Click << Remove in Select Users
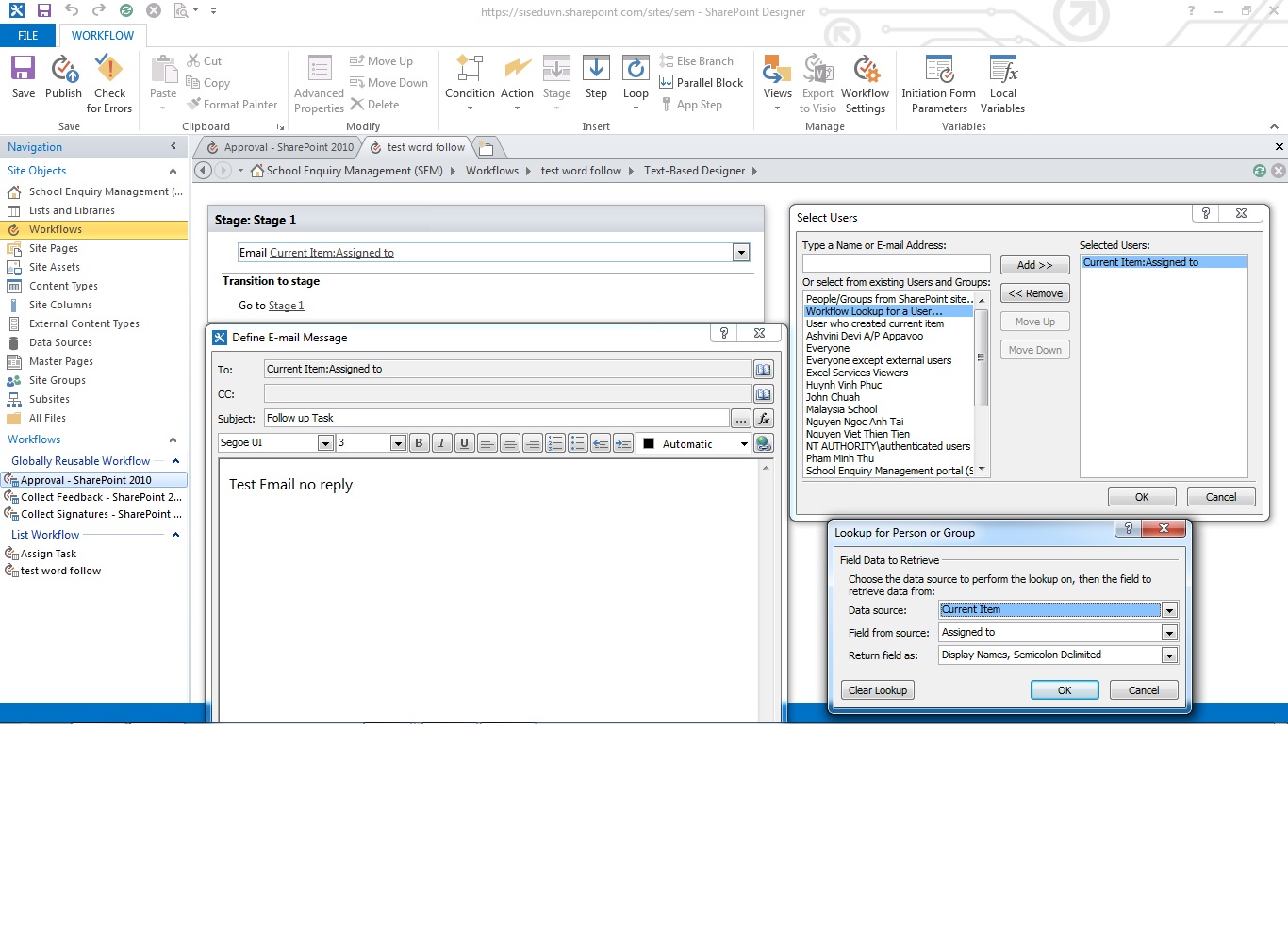1288x945 pixels. pyautogui.click(x=1034, y=293)
